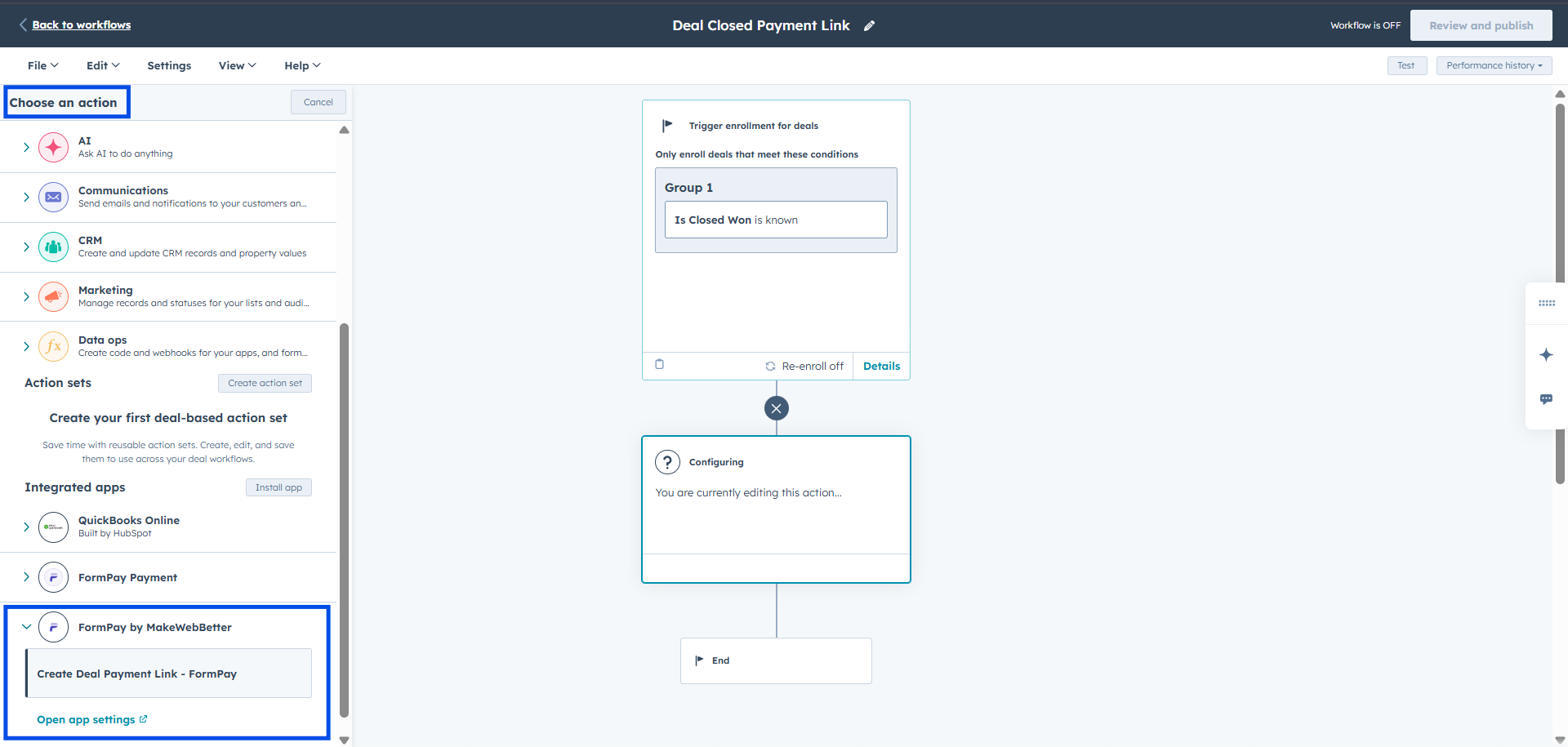Open the File menu
Screen dimensions: 1568x747
tap(42, 65)
